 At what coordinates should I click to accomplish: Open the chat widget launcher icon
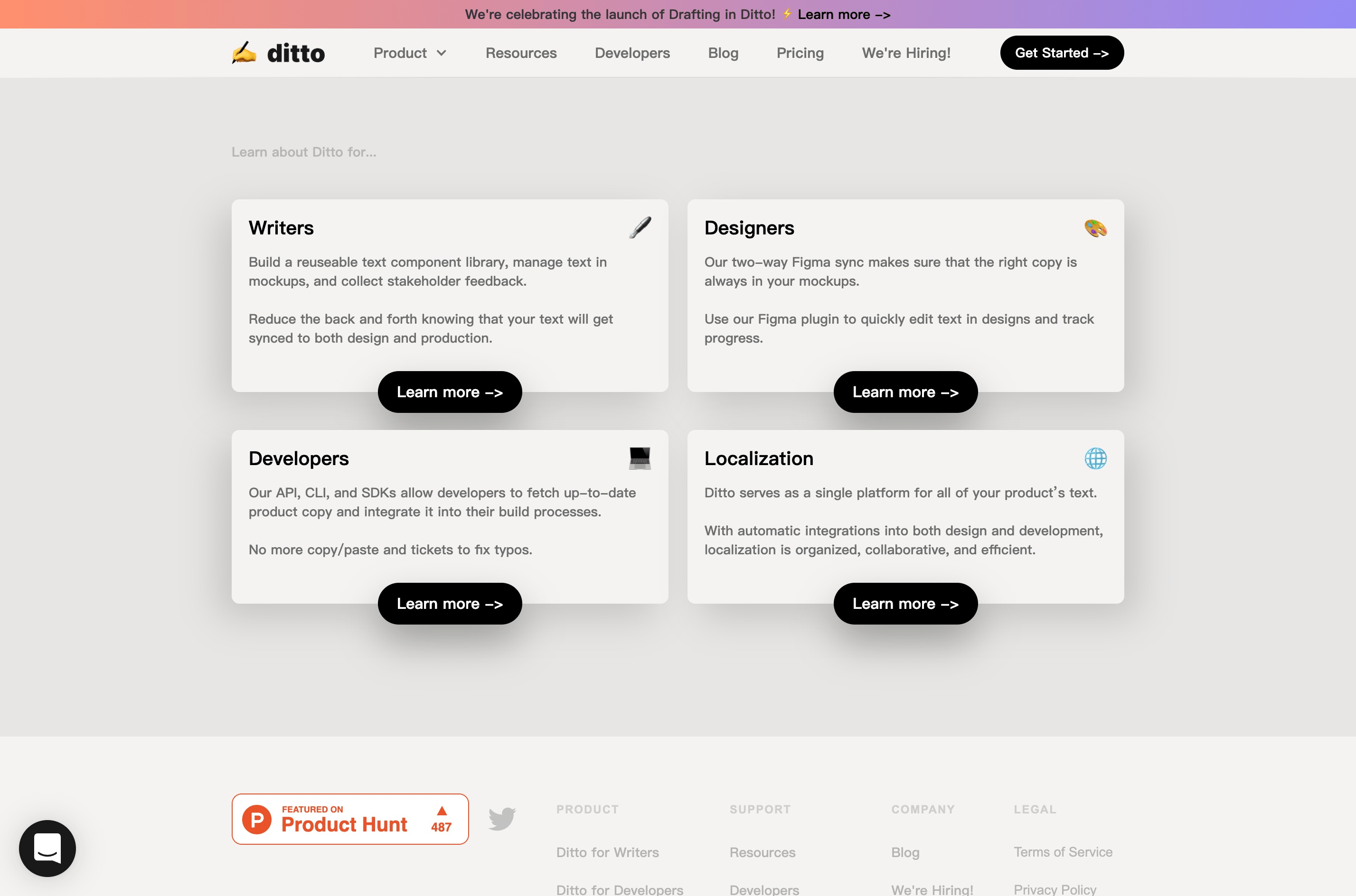pyautogui.click(x=47, y=848)
